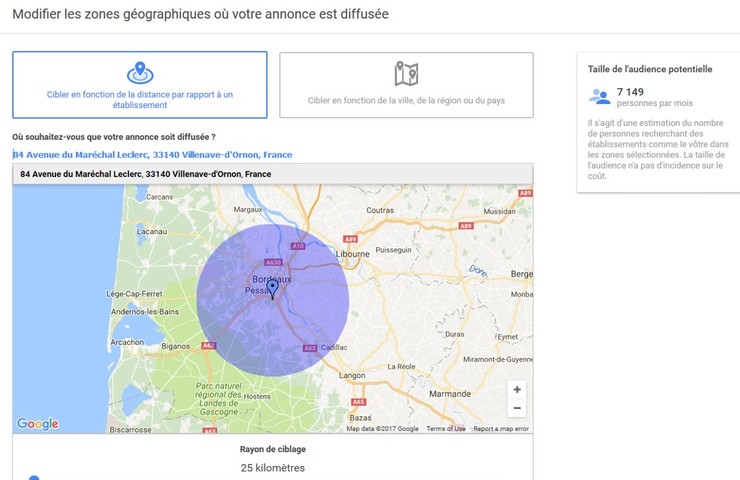Click the A10 highway badge on map
Screen dimensions: 740x480
[x=298, y=246]
